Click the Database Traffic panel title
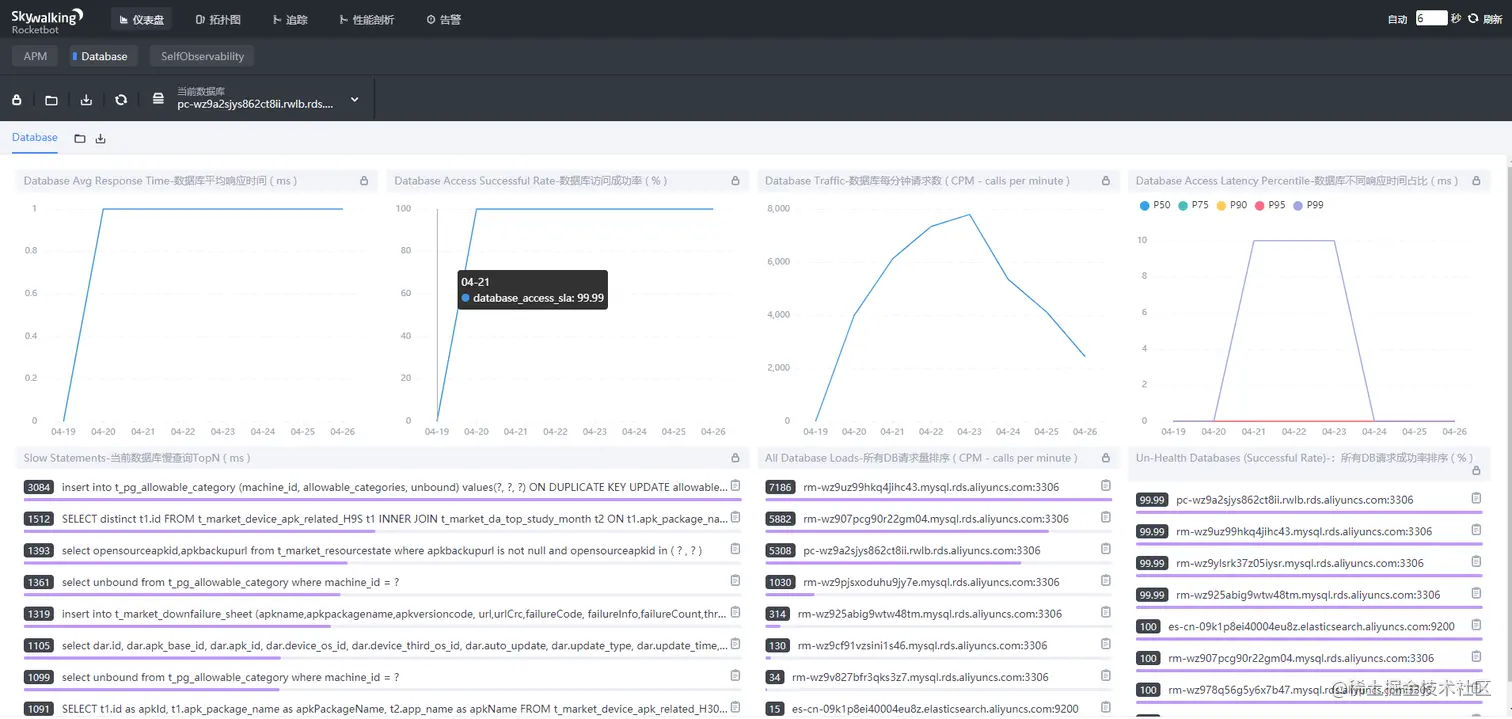The image size is (1512, 719). 917,181
